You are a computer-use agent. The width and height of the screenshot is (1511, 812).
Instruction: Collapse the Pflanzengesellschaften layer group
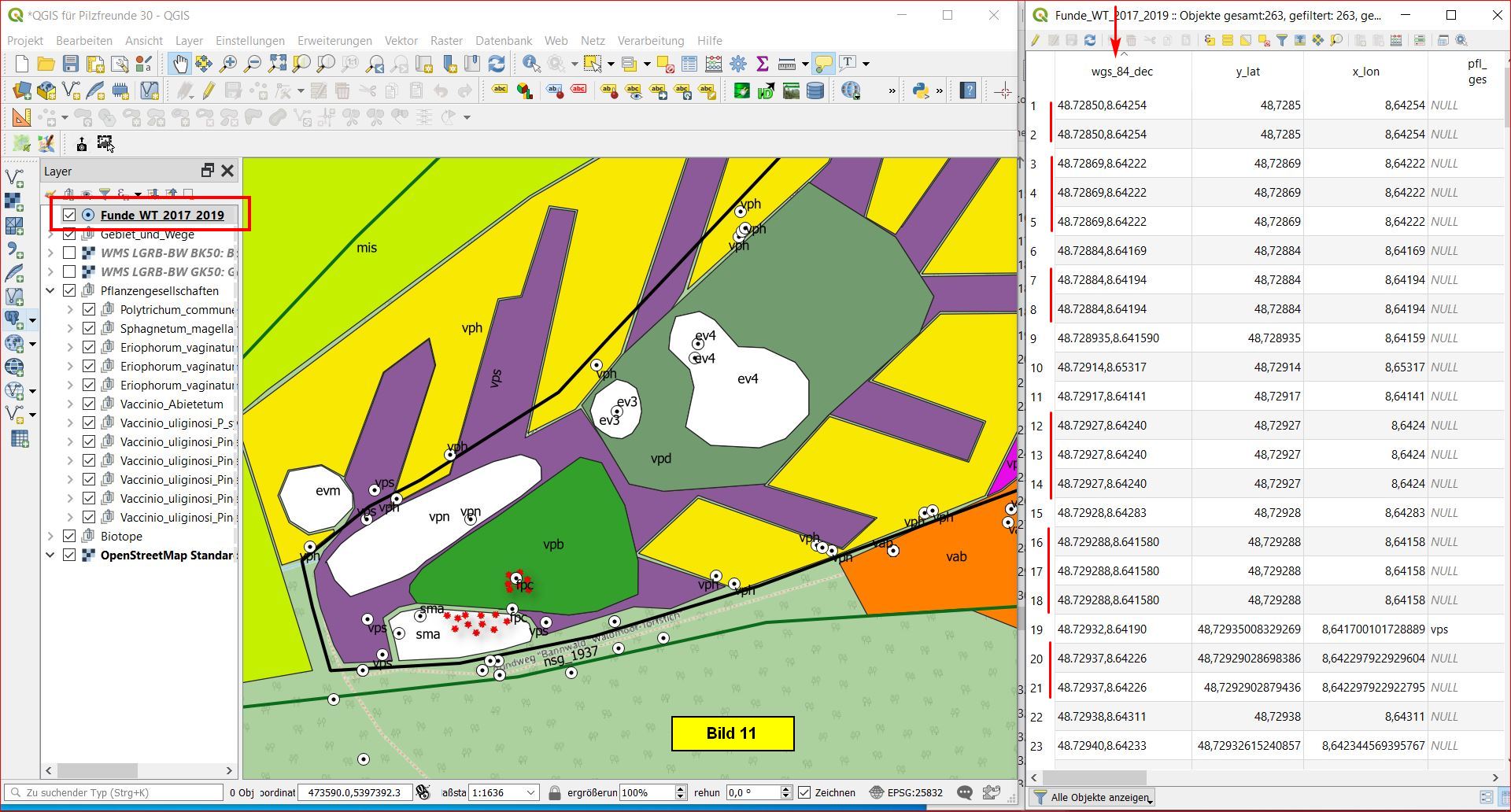50,290
